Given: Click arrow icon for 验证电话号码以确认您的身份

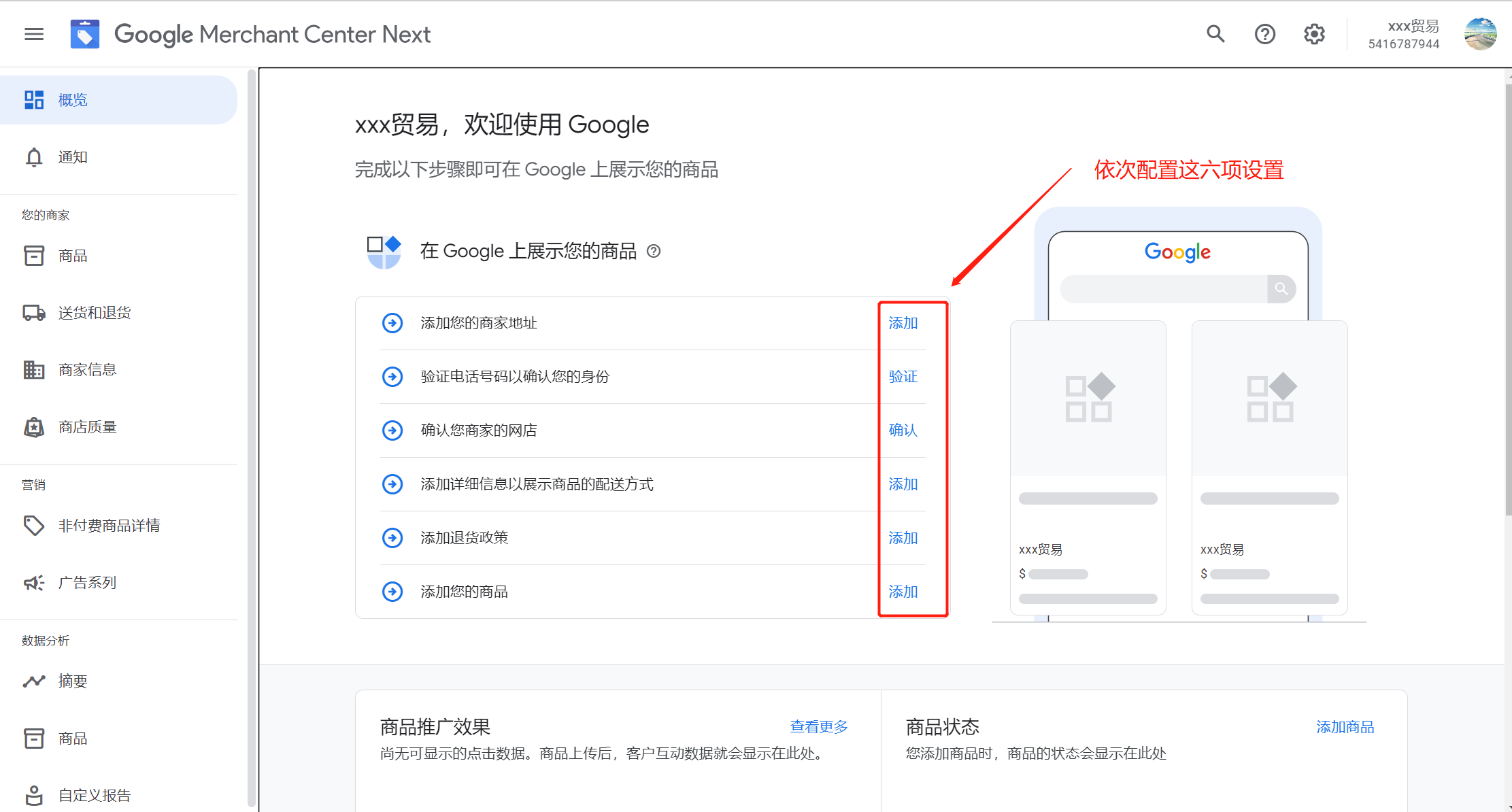Looking at the screenshot, I should click(392, 377).
